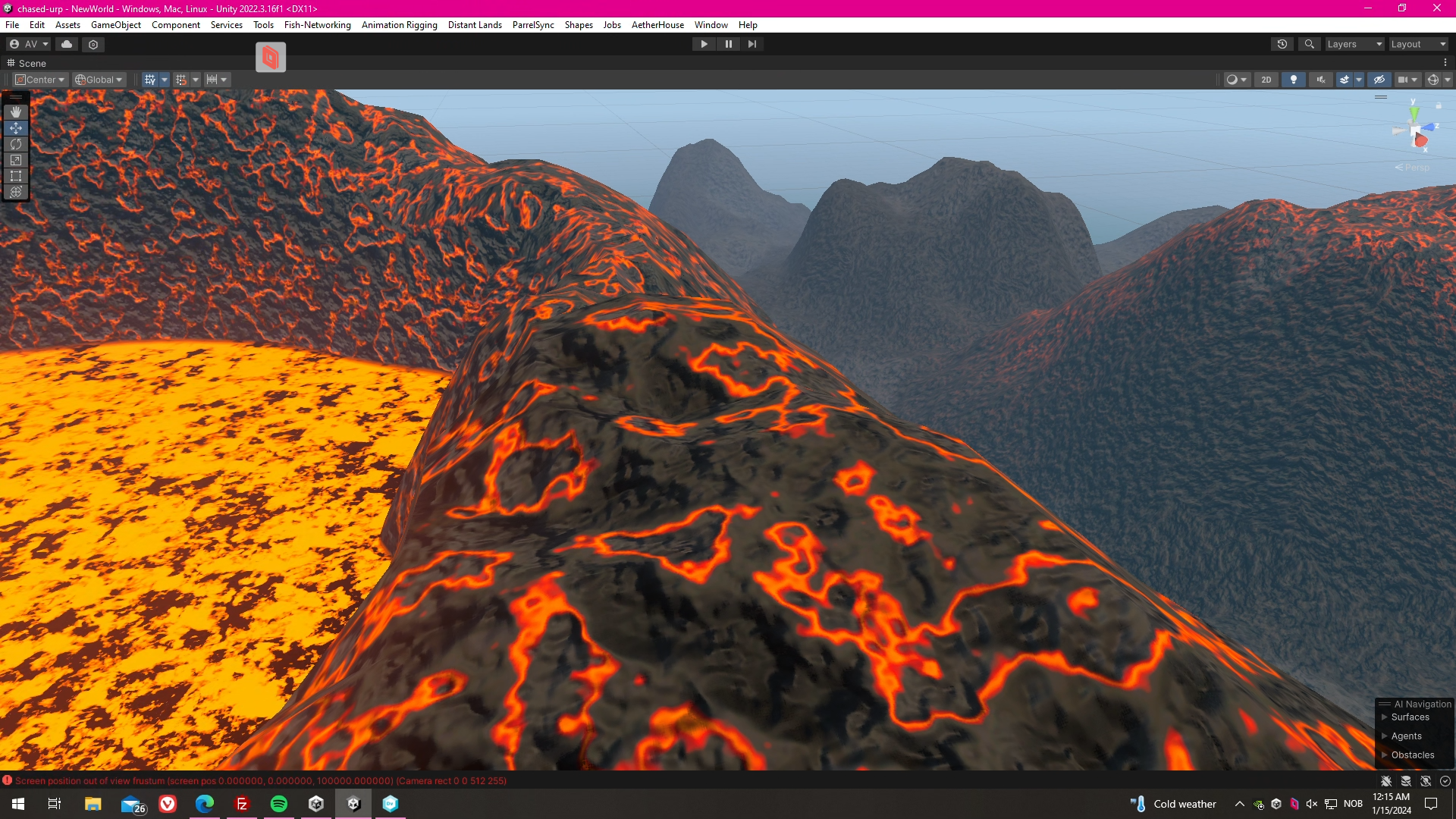
Task: Open the Layers dropdown
Action: [1354, 44]
